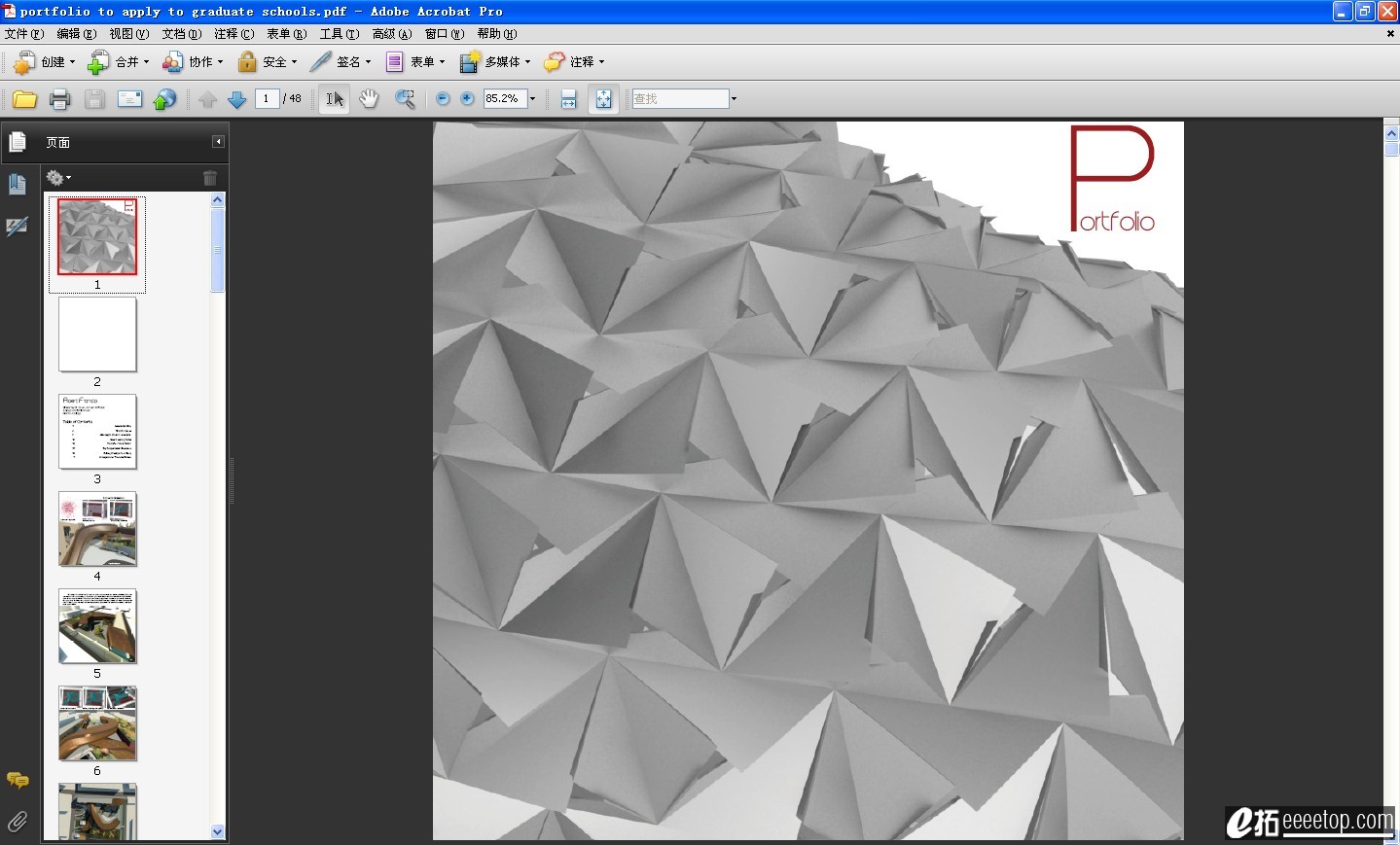Open the 高级 (Advanced) menu
This screenshot has height=845, width=1400.
pos(392,34)
